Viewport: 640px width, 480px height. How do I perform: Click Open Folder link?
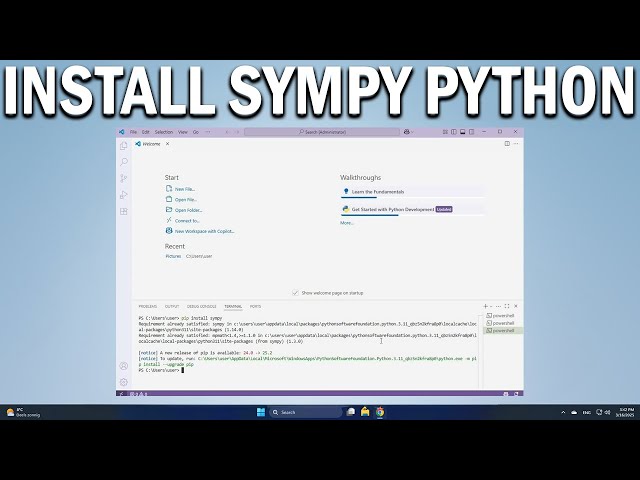[189, 210]
